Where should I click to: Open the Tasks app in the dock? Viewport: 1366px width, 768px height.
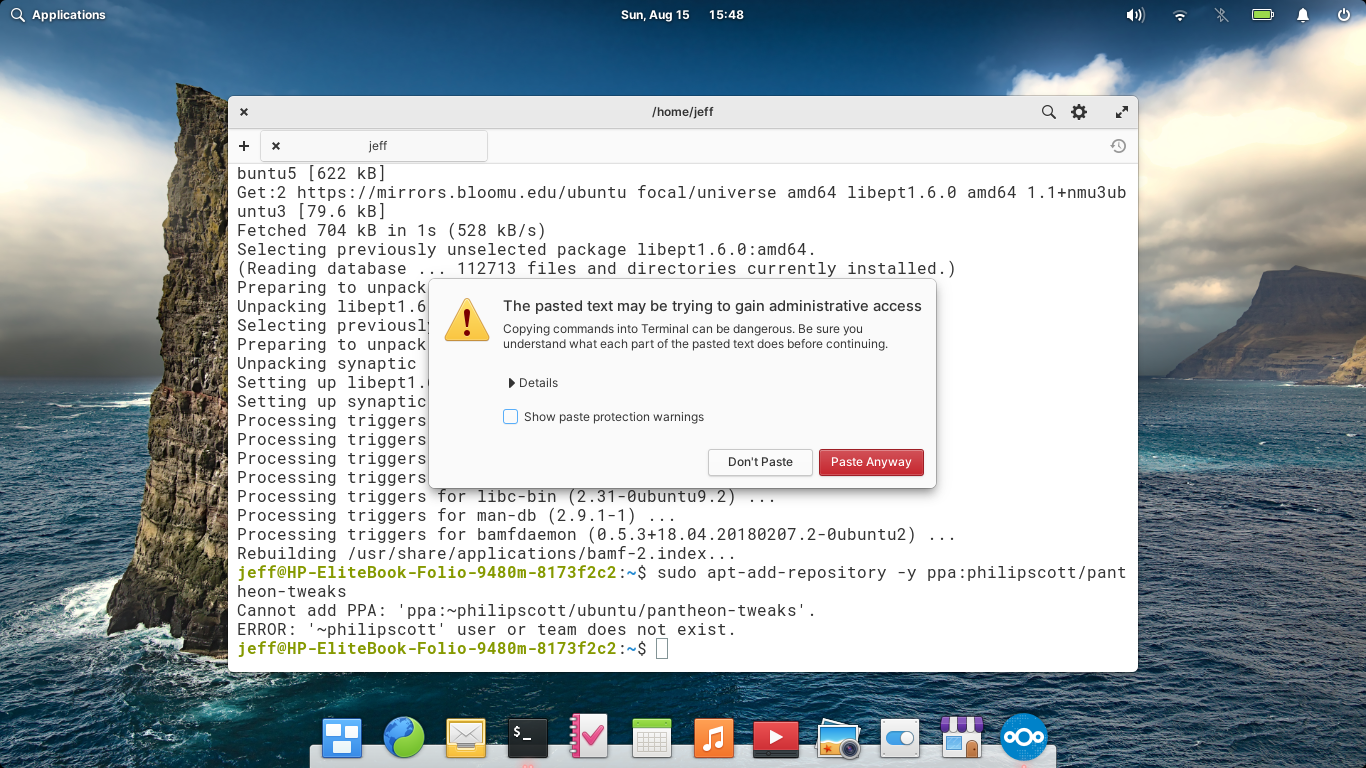pos(589,738)
